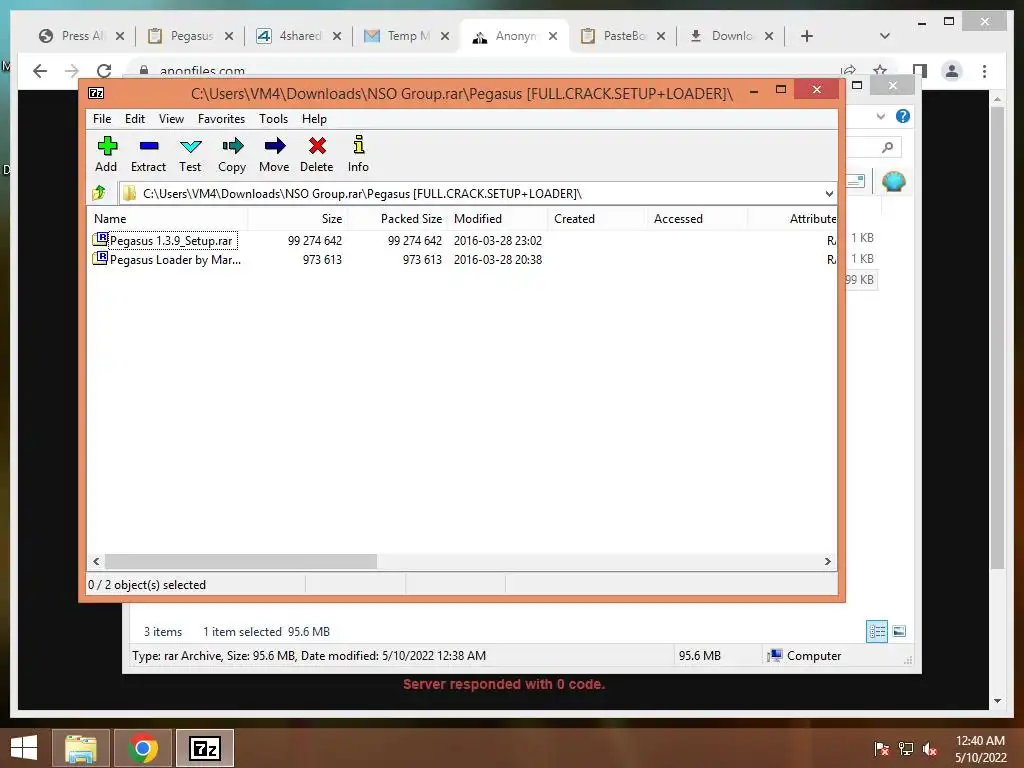Bookmark this page with the star icon
The height and width of the screenshot is (768, 1024).
coord(880,70)
